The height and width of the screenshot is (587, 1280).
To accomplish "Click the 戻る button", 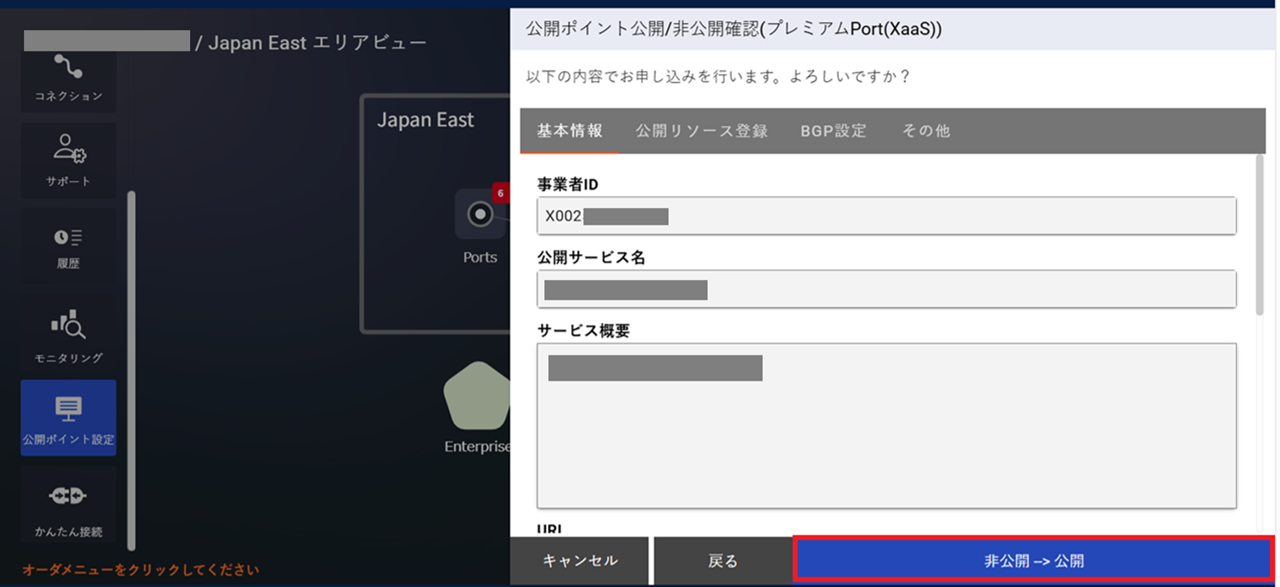I will (723, 560).
